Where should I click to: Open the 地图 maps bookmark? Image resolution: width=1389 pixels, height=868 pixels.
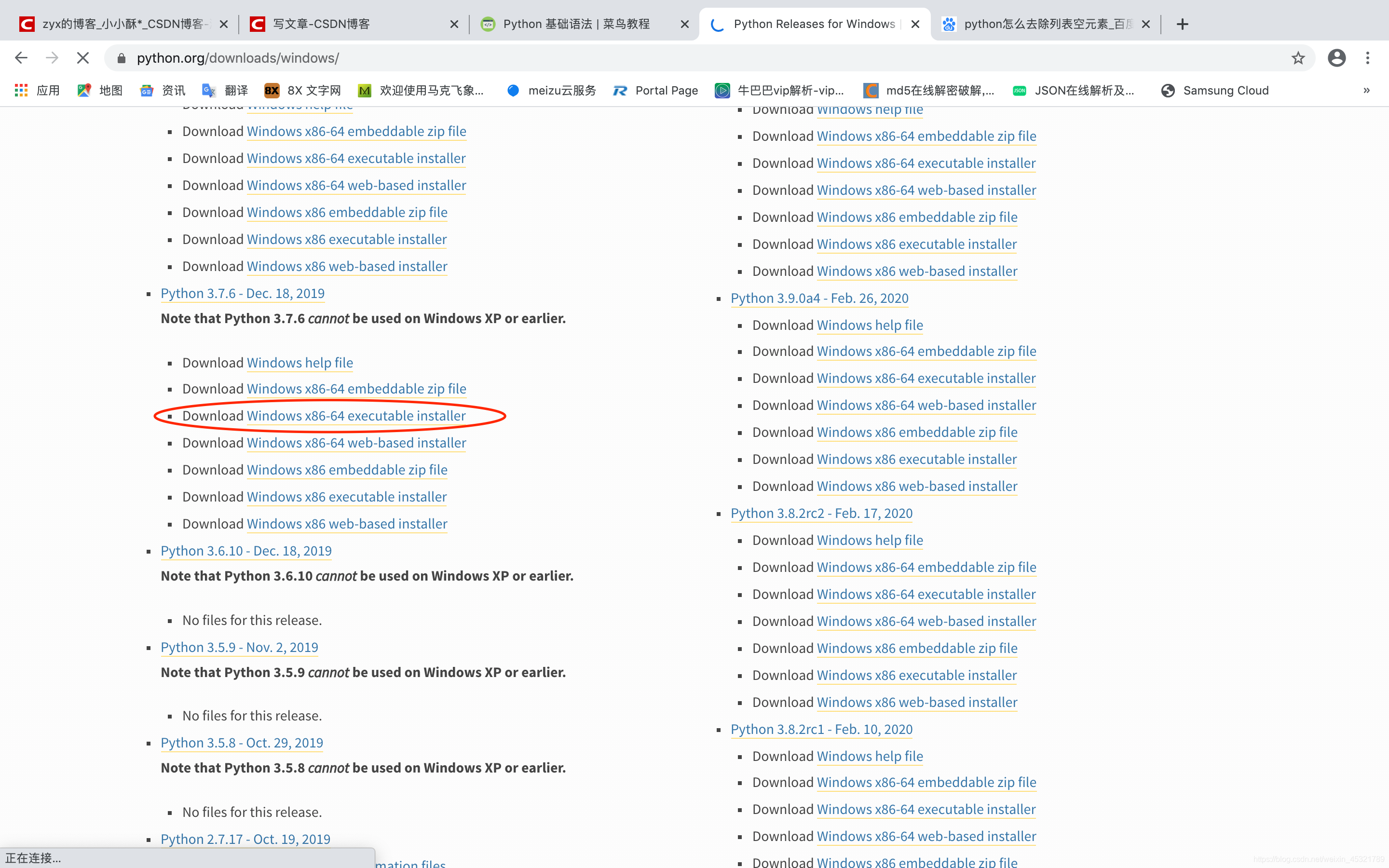coord(100,90)
